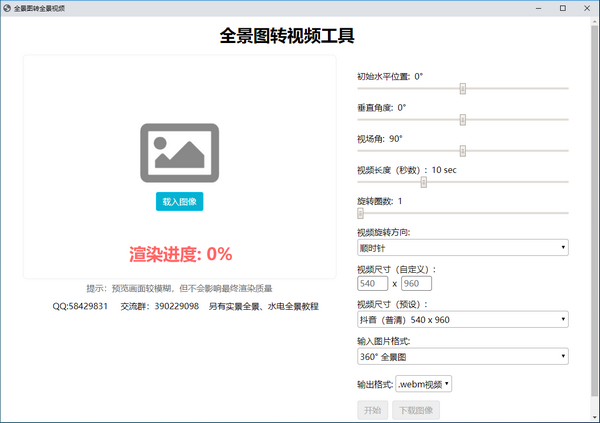Click the custom height field showing 960
600x423 pixels.
tap(416, 284)
